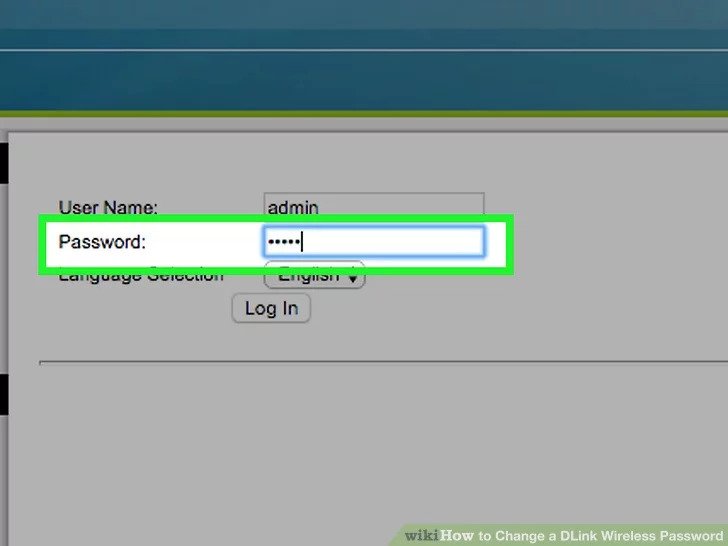Click the masked password dots

point(284,242)
